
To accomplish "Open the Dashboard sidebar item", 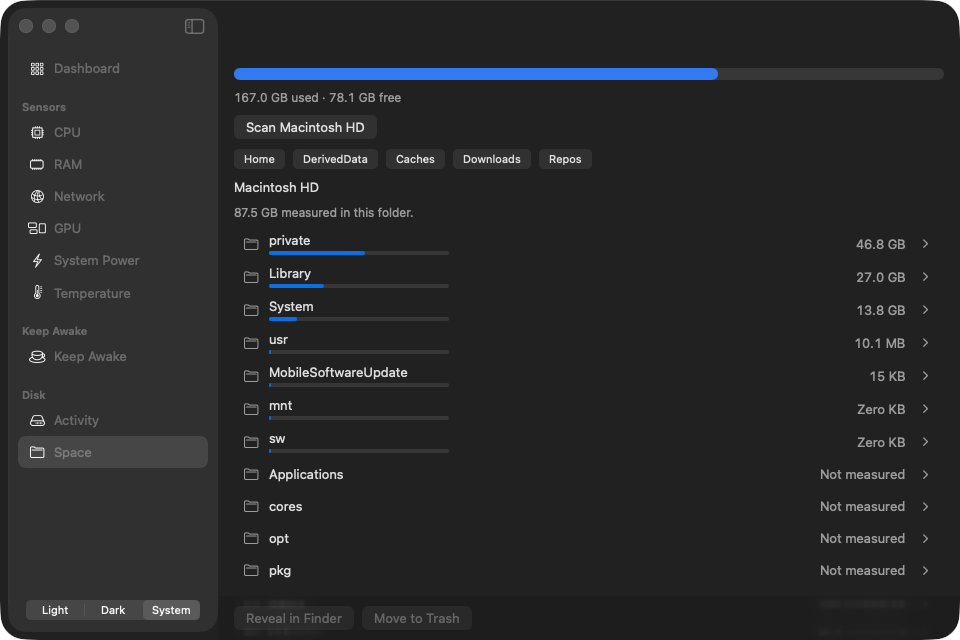I will pos(113,69).
